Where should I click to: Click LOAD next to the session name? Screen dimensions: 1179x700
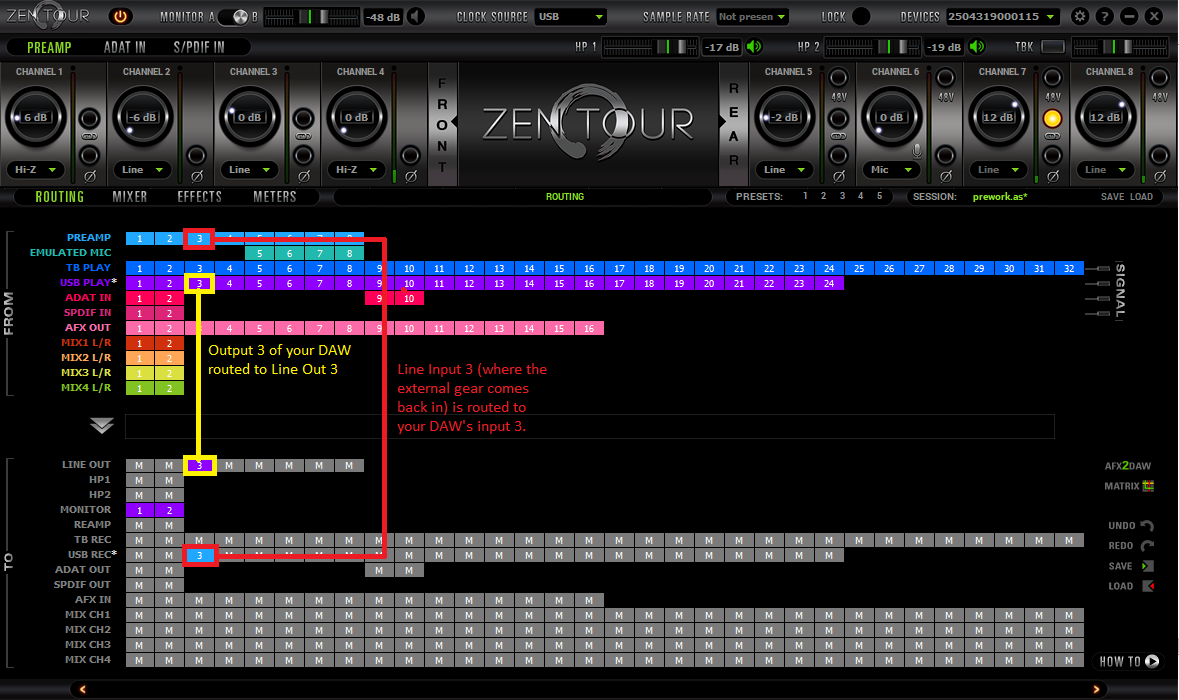click(x=1141, y=197)
